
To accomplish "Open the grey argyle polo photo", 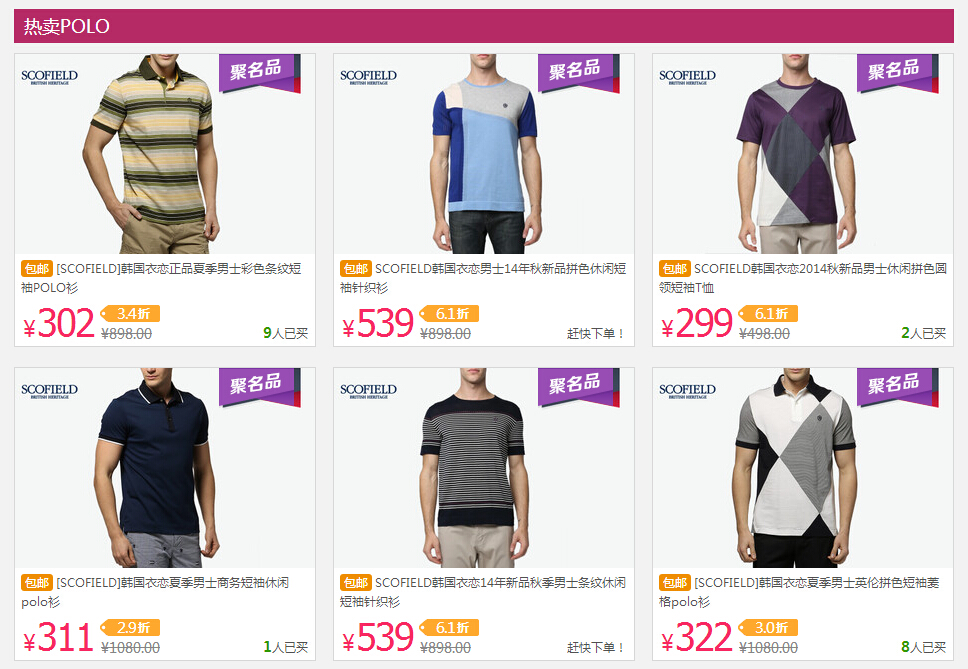I will tap(803, 468).
